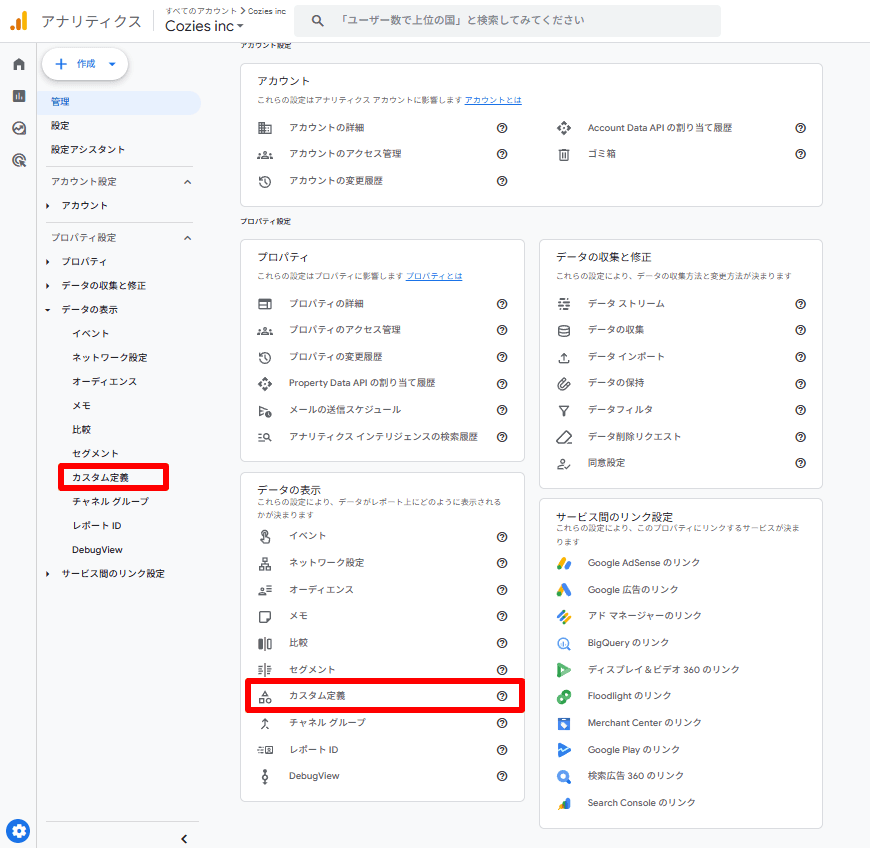Screen dimensions: 870x848
Task: Expand the アカウント tree item
Action: tap(48, 206)
